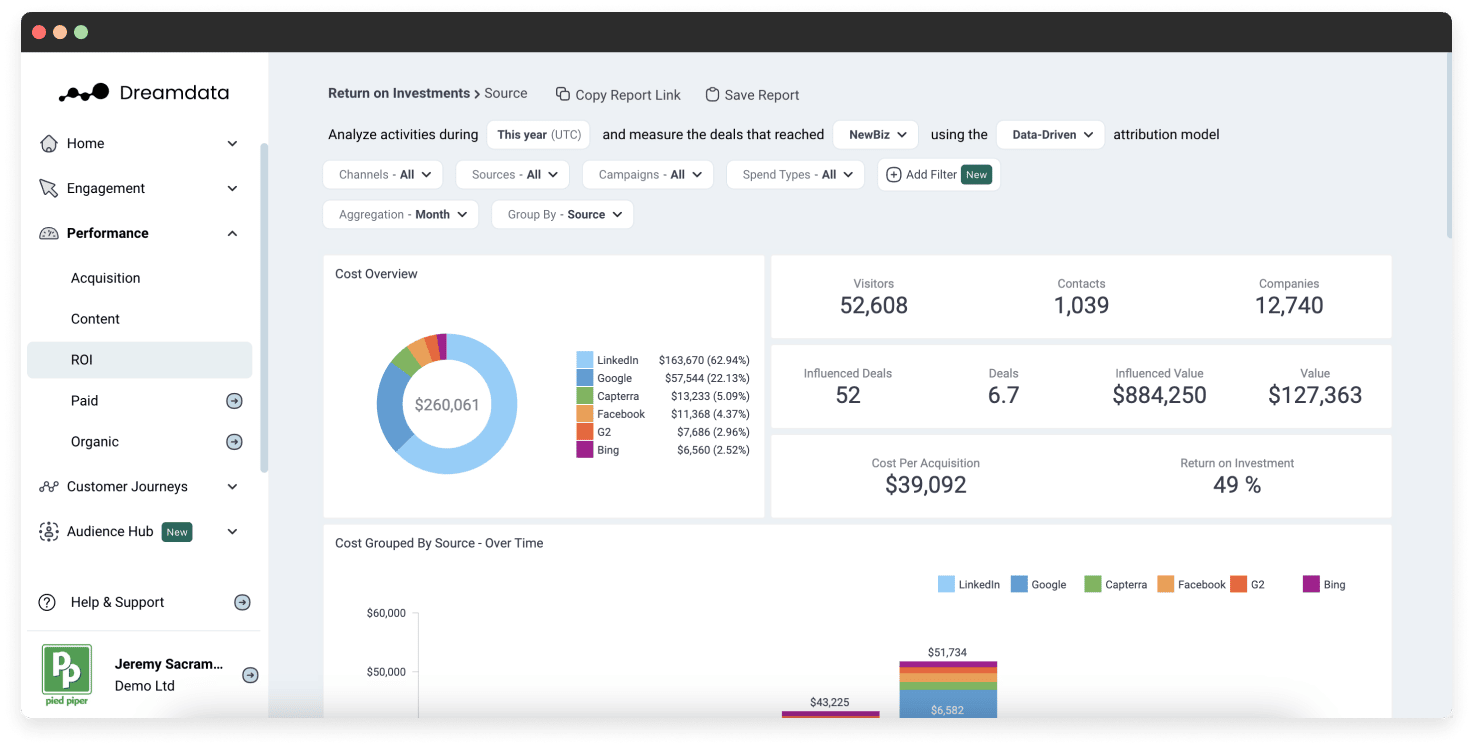Screen dimensions: 1473x748
Task: Click the plus icon in Add Filter
Action: [x=894, y=174]
